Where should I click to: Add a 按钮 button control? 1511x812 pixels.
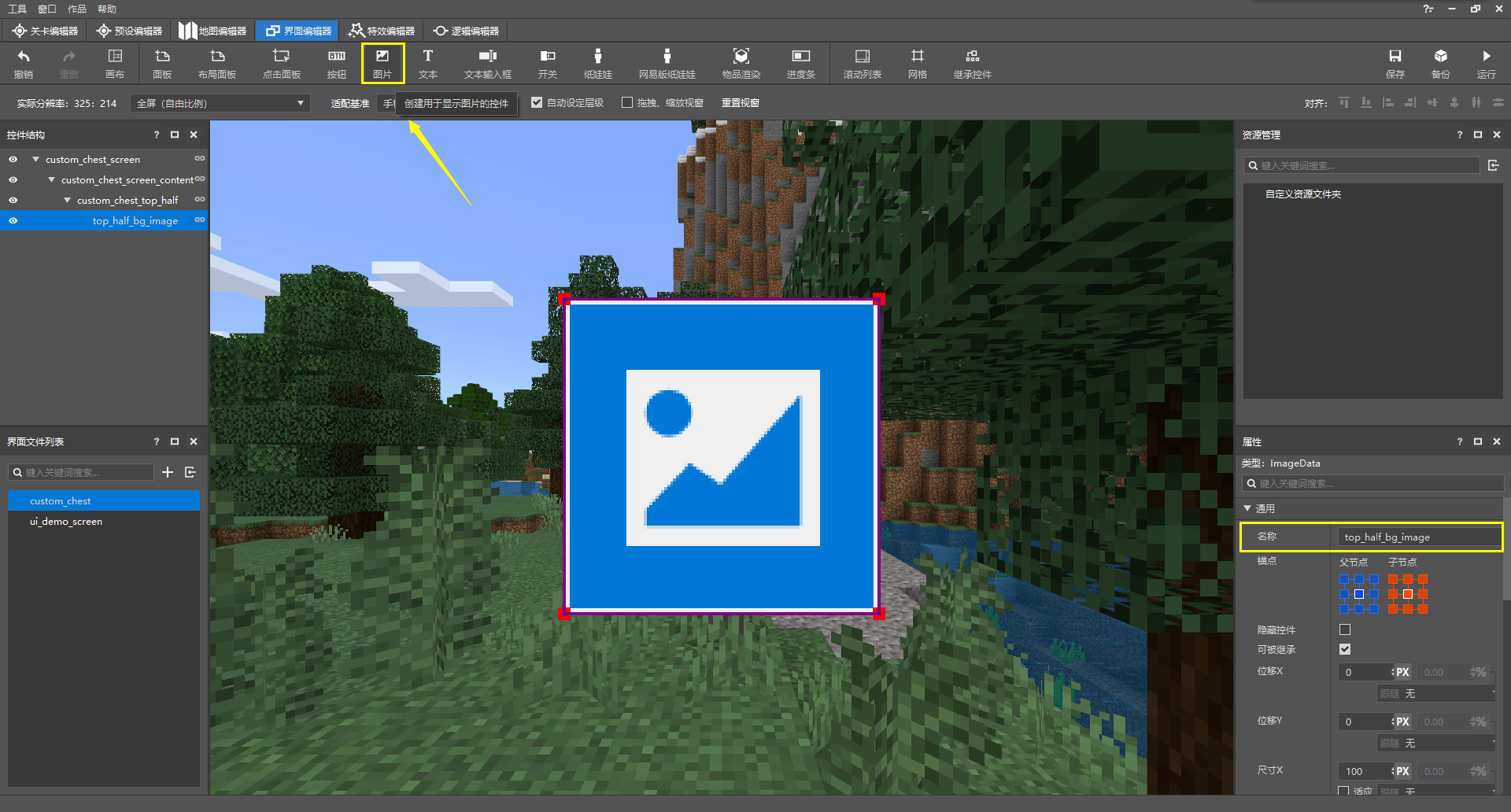337,64
